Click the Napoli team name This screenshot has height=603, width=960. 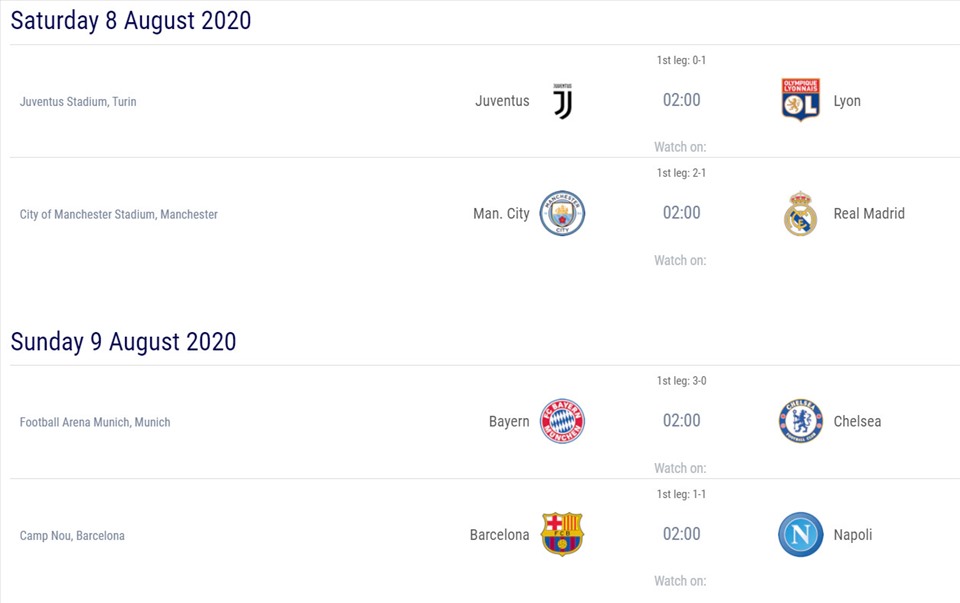853,535
